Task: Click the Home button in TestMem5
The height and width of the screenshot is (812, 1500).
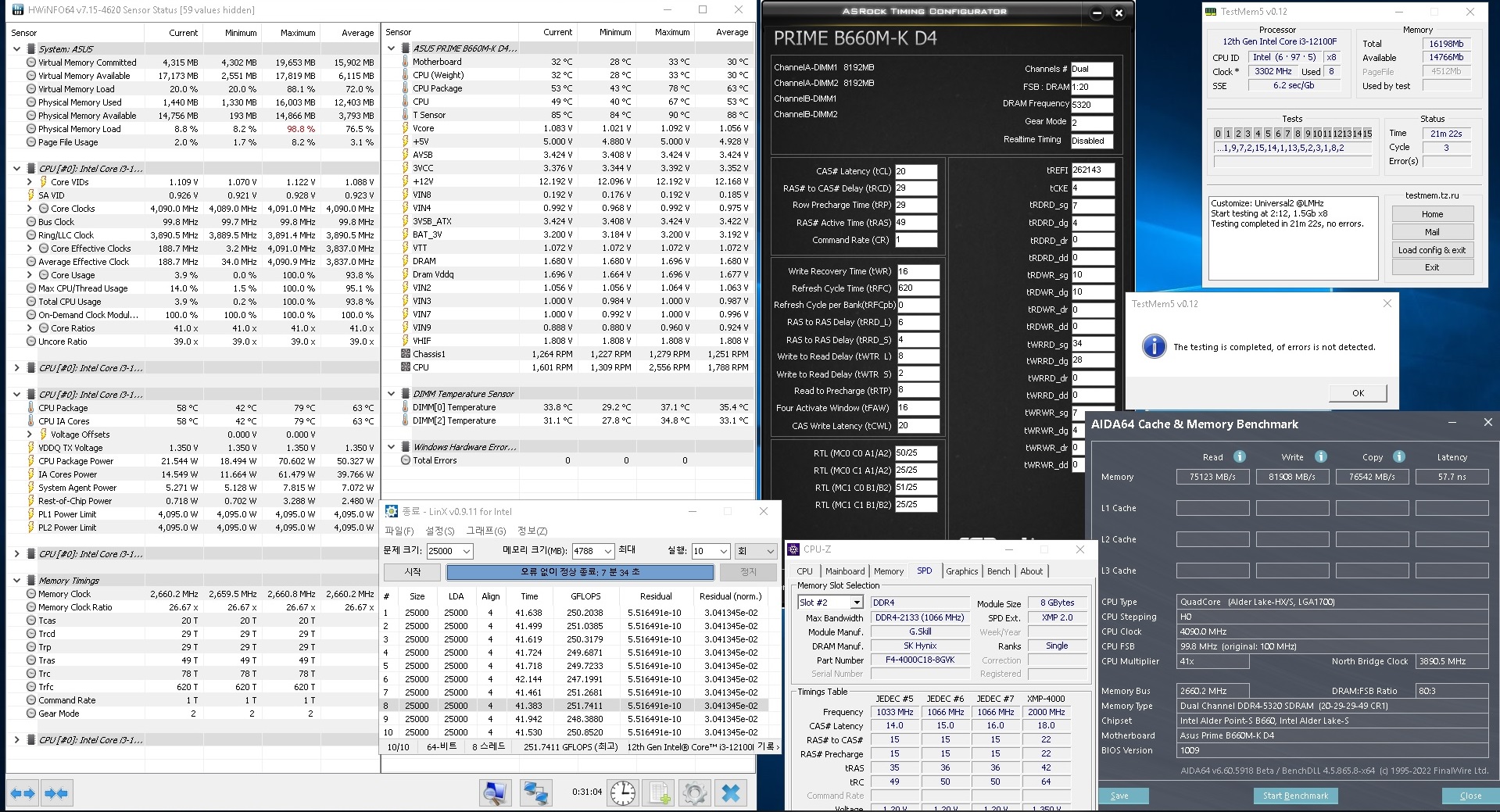Action: [1433, 214]
